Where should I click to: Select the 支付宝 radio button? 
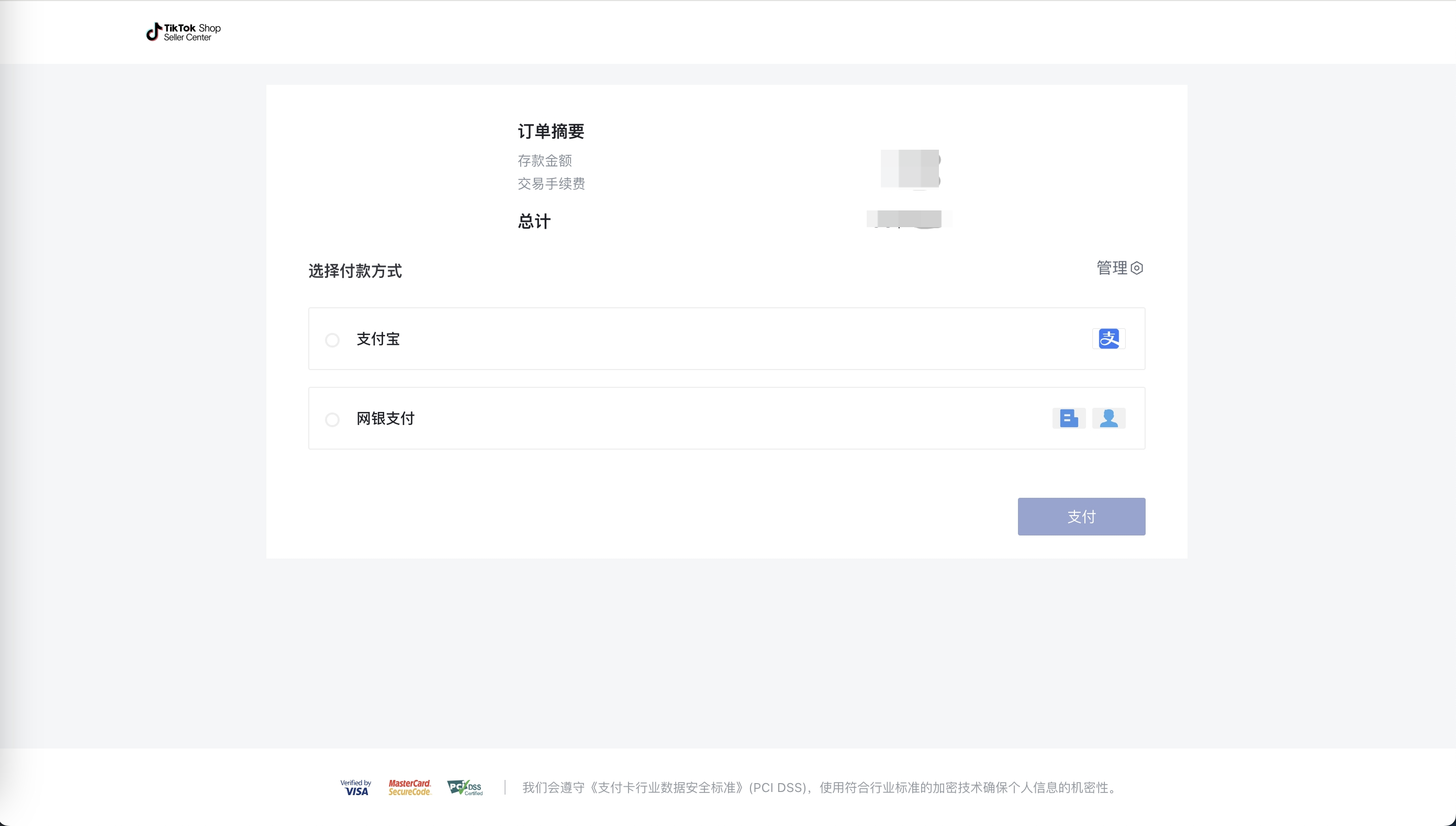pos(332,340)
